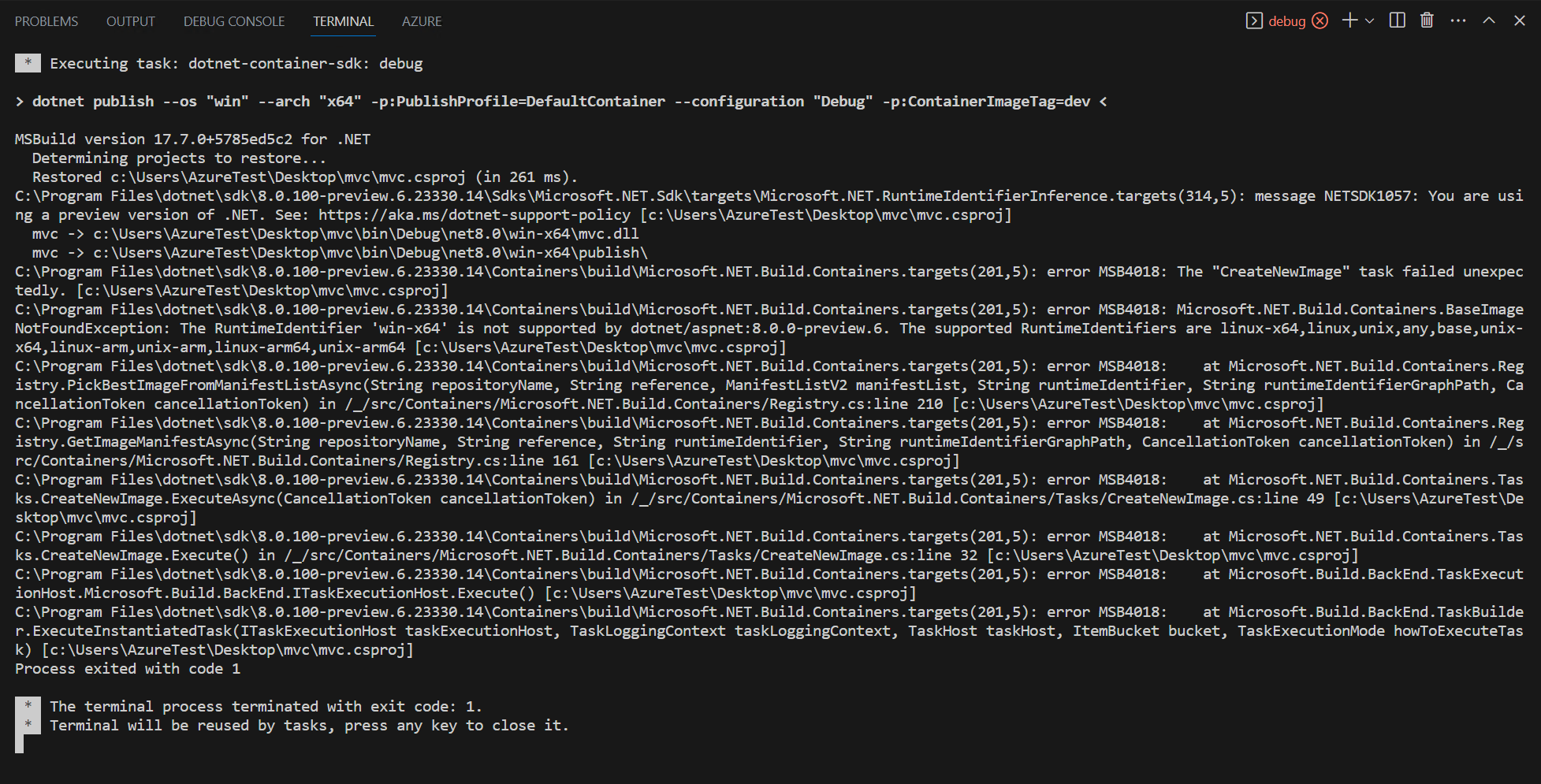The width and height of the screenshot is (1541, 784).
Task: Select the OUTPUT tab
Action: point(130,21)
